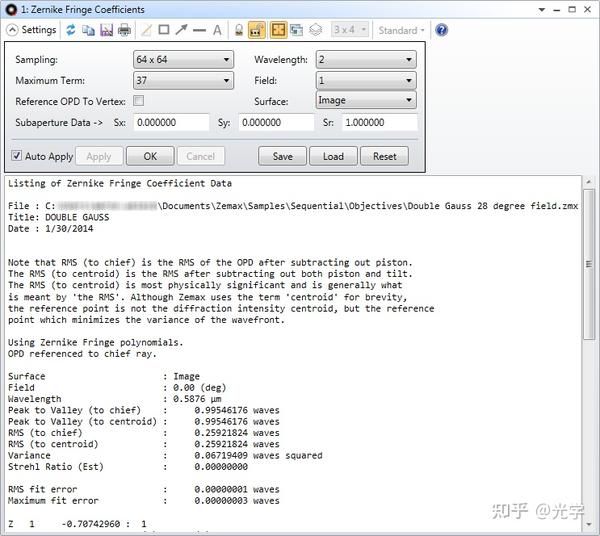Click the 'Maximum fit error' line
The height and width of the screenshot is (536, 600).
pos(143,501)
